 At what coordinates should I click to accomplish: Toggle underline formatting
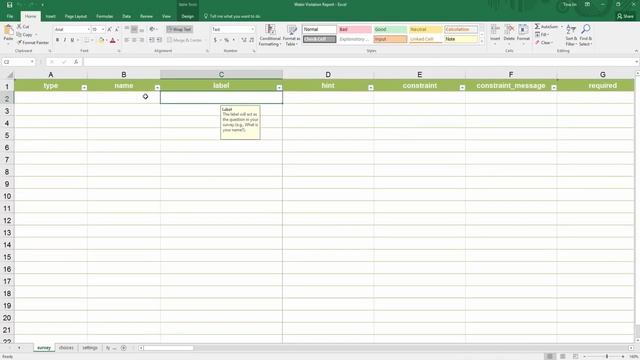click(72, 40)
